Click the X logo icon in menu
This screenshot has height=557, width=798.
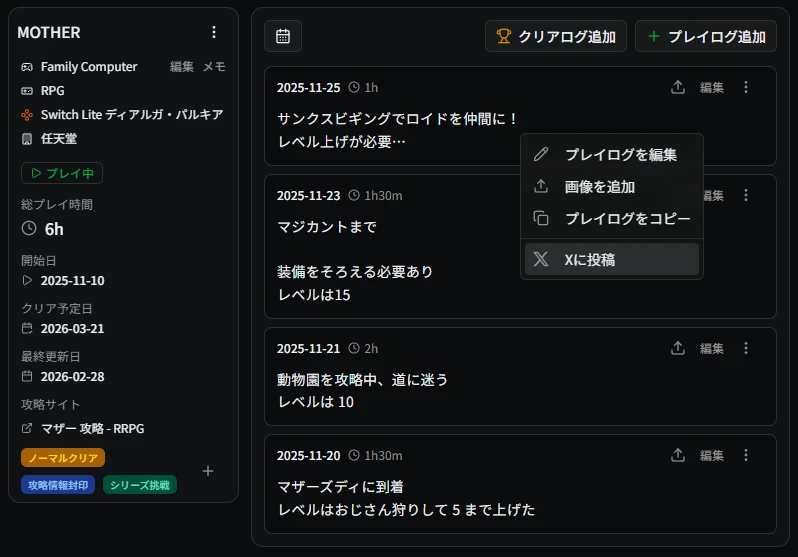[541, 259]
